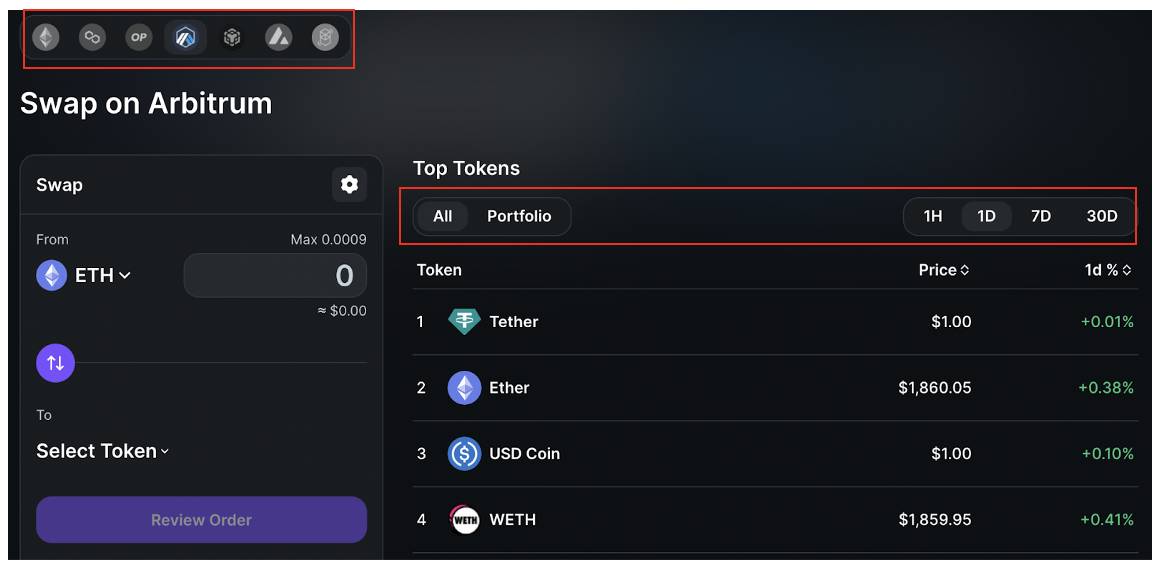This screenshot has height=566, width=1154.
Task: Open swap settings gear icon
Action: (349, 184)
